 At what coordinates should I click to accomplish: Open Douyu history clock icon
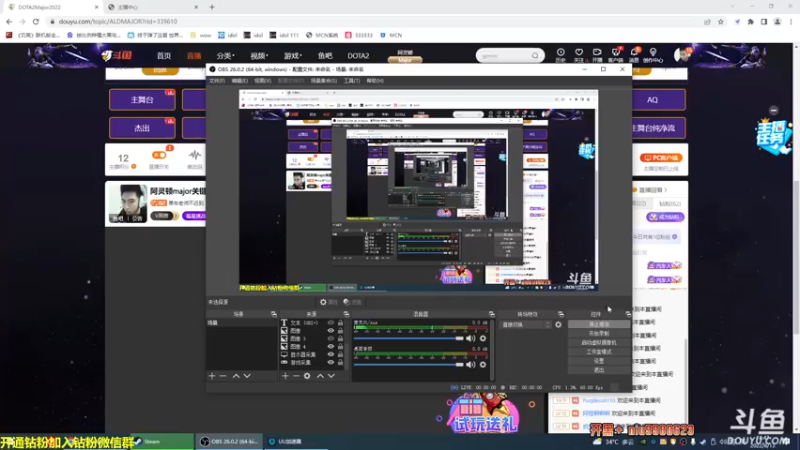pyautogui.click(x=560, y=55)
